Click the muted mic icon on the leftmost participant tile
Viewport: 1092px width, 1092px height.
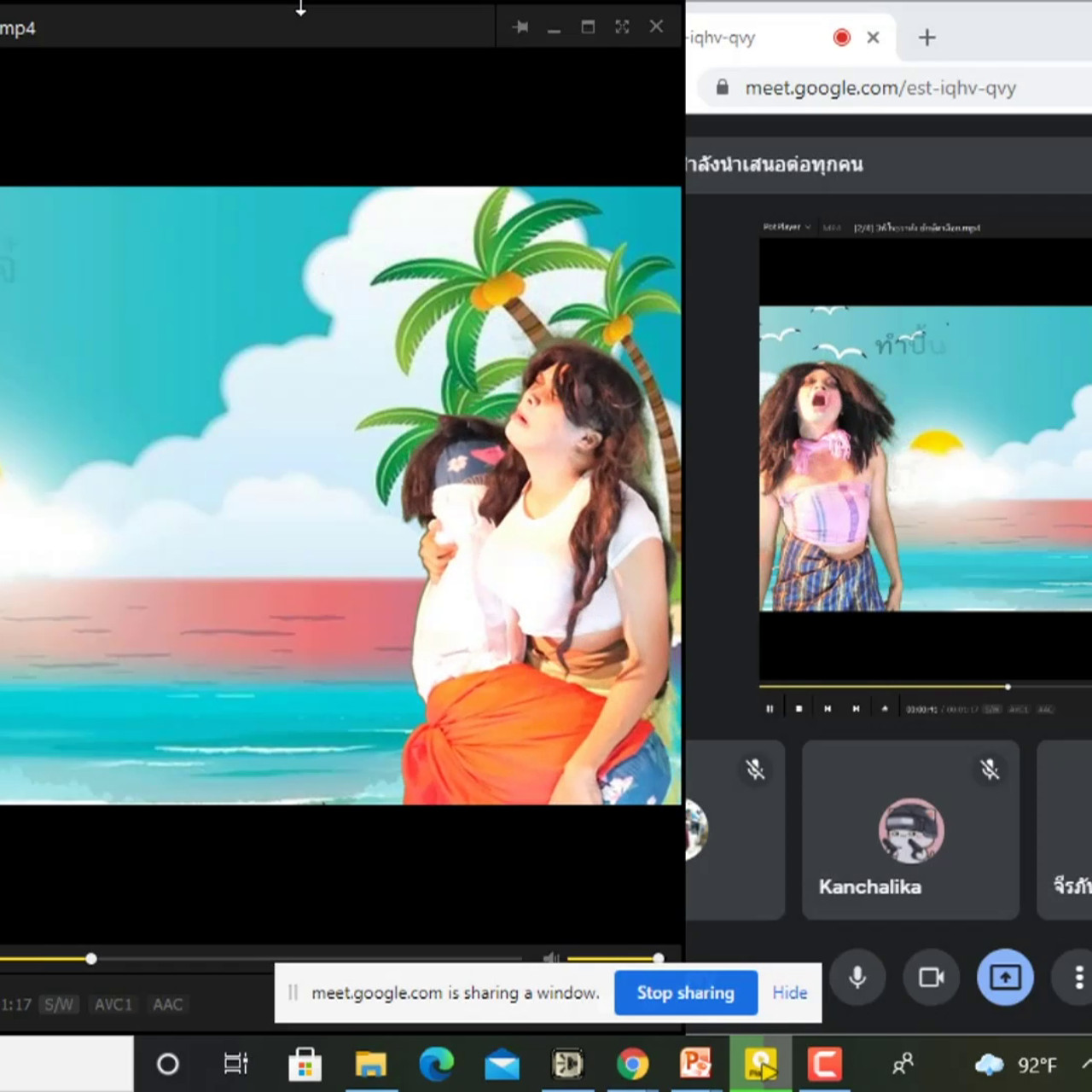pos(755,770)
